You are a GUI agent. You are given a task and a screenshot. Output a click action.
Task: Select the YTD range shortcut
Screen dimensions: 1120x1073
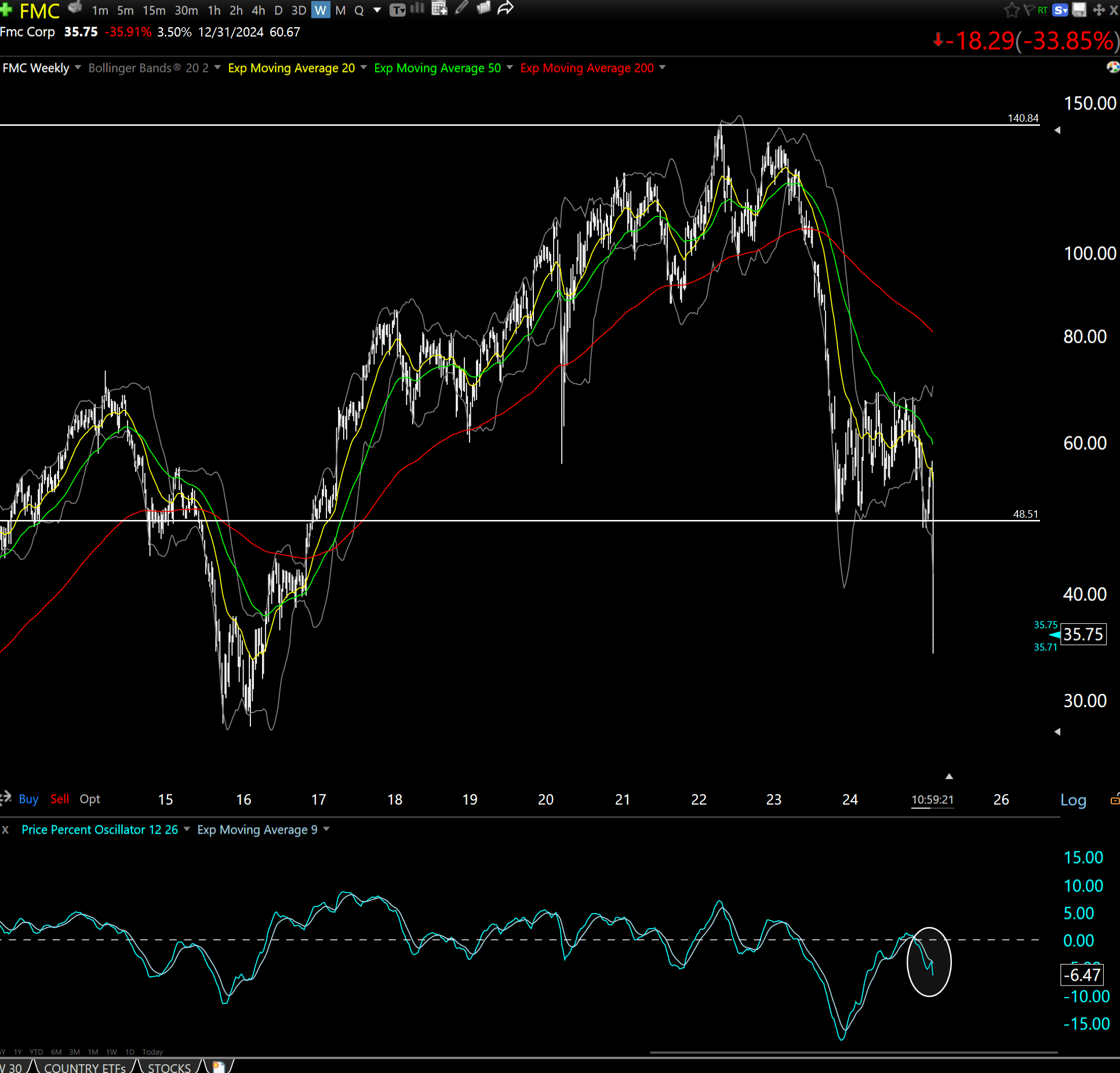tap(36, 1052)
